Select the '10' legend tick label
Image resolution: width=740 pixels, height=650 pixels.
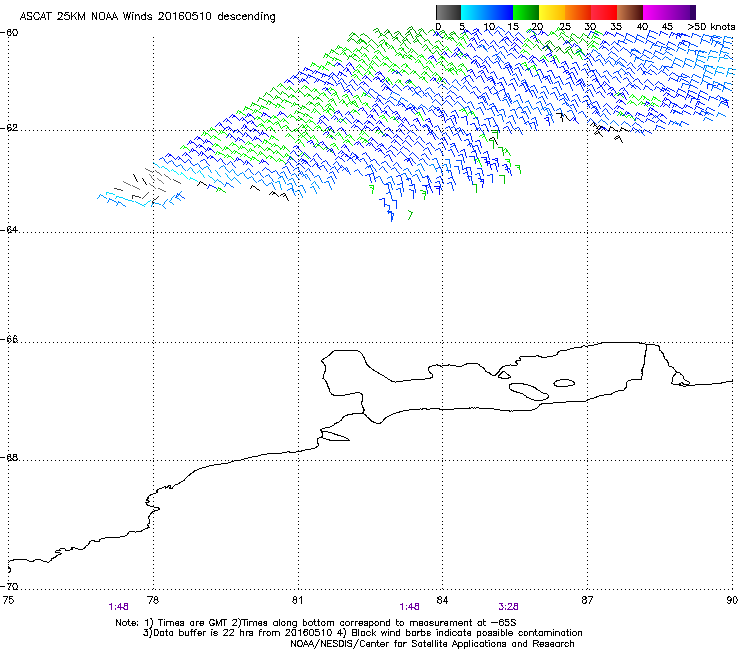click(489, 27)
